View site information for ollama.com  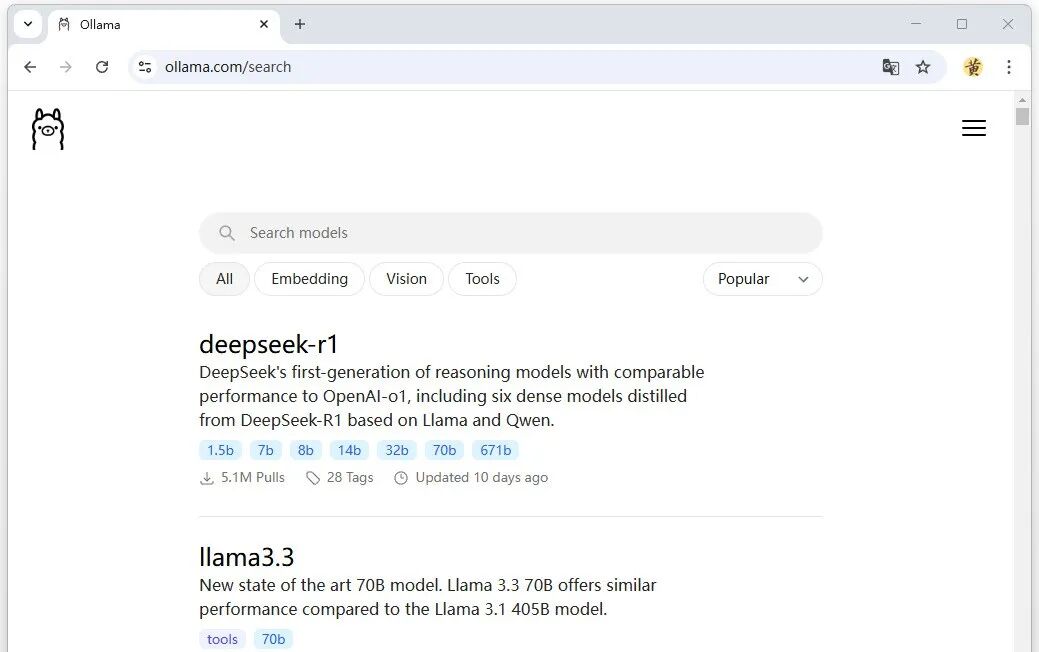point(145,67)
